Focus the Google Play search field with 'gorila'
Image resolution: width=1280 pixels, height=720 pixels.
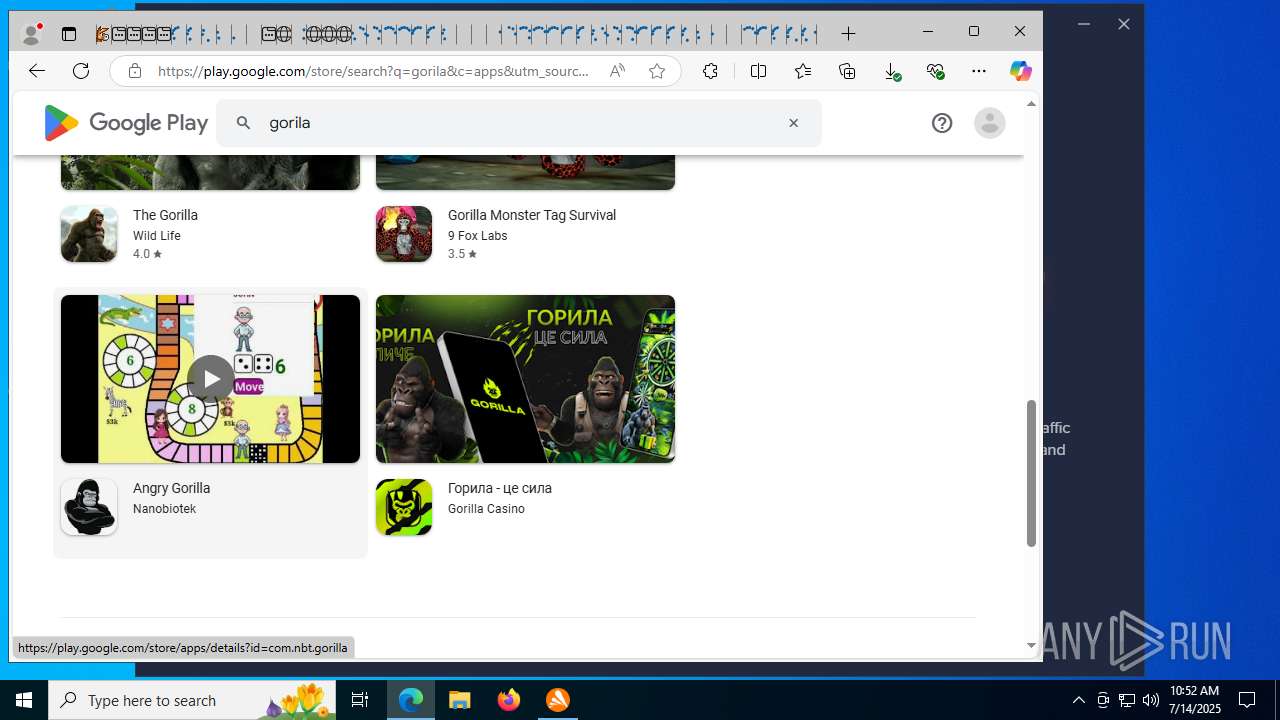click(520, 123)
